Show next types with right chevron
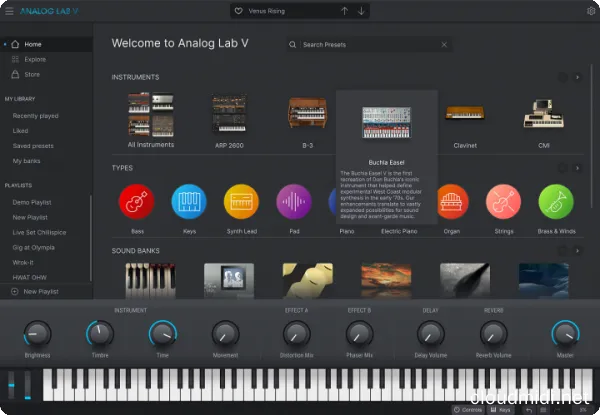Image resolution: width=600 pixels, height=415 pixels. (577, 168)
